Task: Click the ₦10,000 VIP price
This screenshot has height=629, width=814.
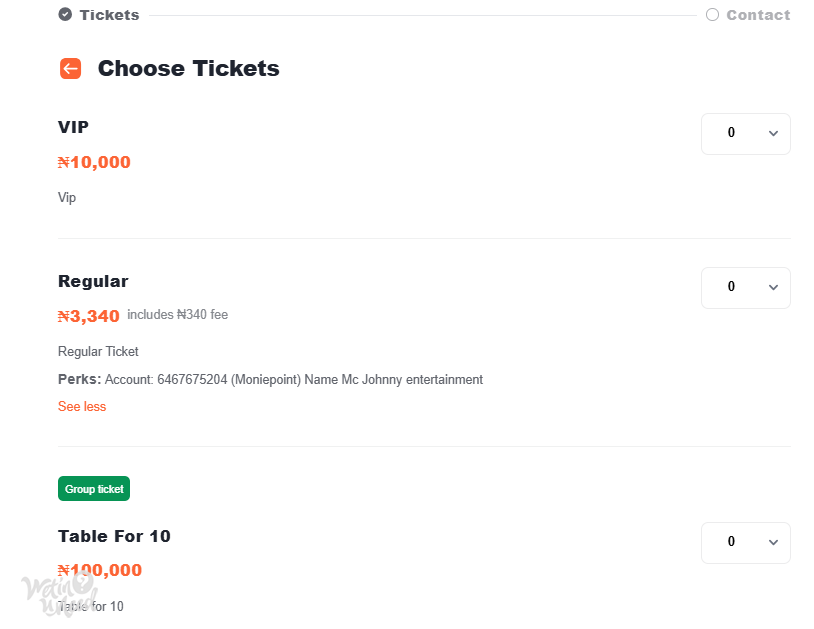Action: tap(94, 162)
